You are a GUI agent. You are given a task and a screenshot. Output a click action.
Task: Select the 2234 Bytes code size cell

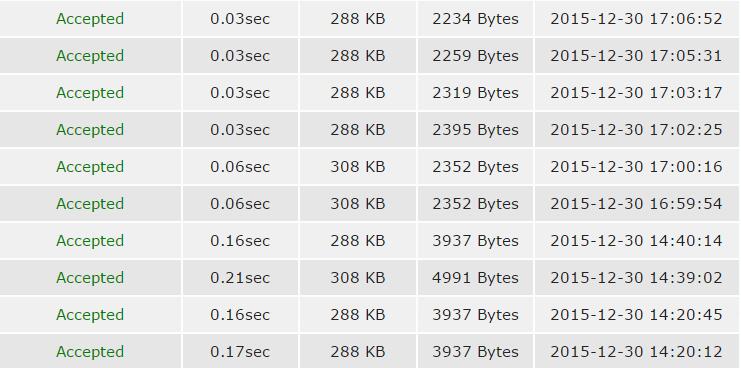pos(475,19)
